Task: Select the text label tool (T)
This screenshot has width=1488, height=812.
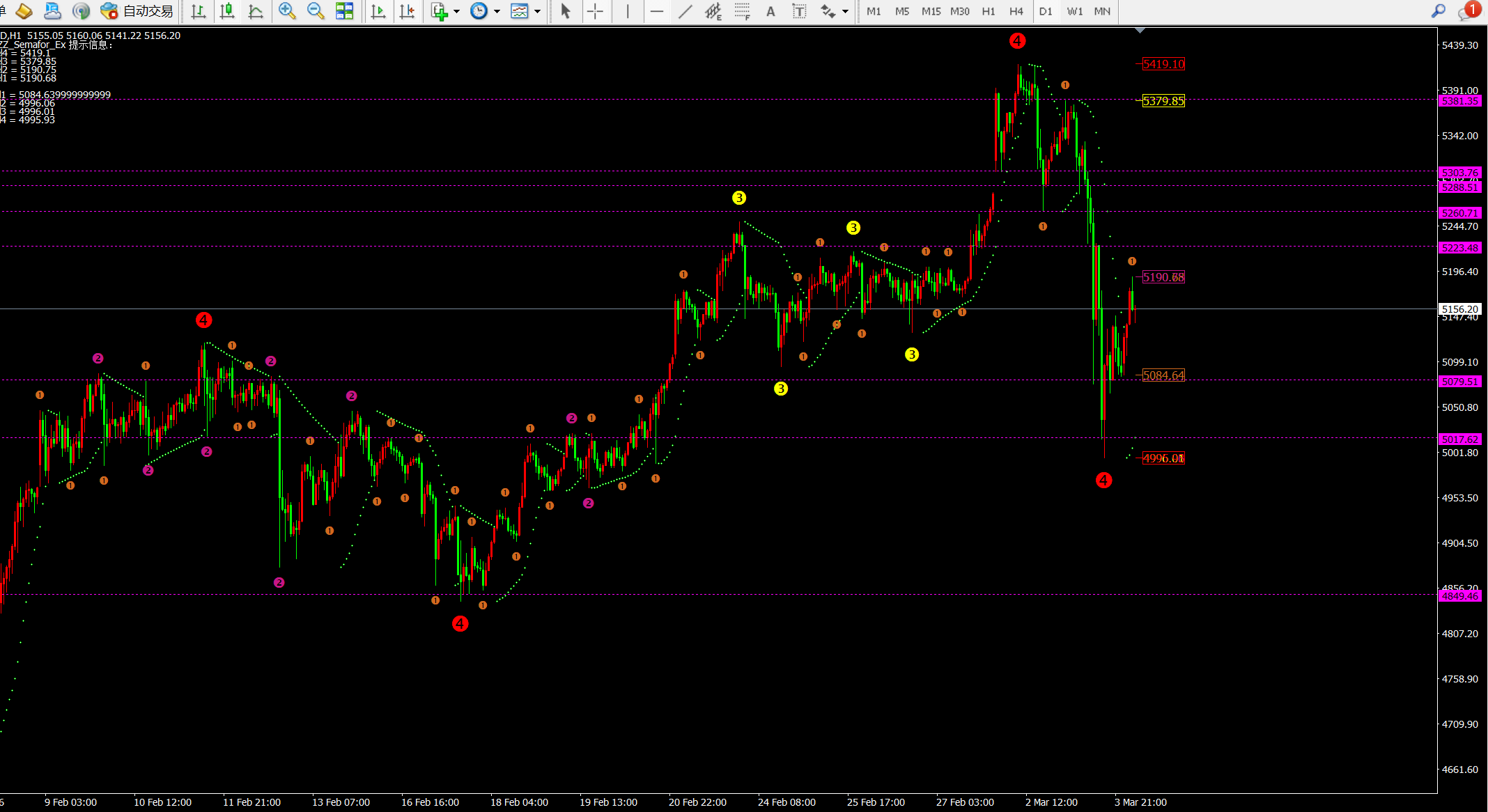Action: pyautogui.click(x=799, y=11)
